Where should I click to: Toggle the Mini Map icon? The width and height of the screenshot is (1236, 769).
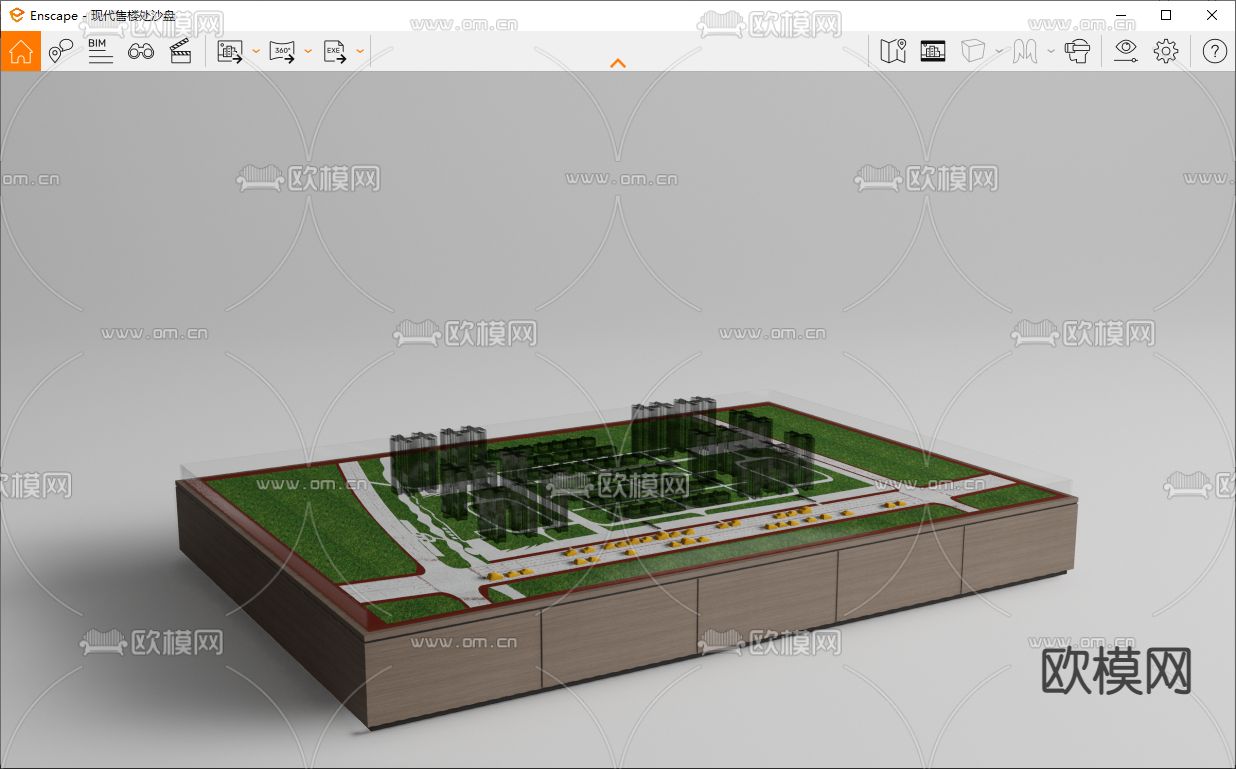pyautogui.click(x=893, y=51)
